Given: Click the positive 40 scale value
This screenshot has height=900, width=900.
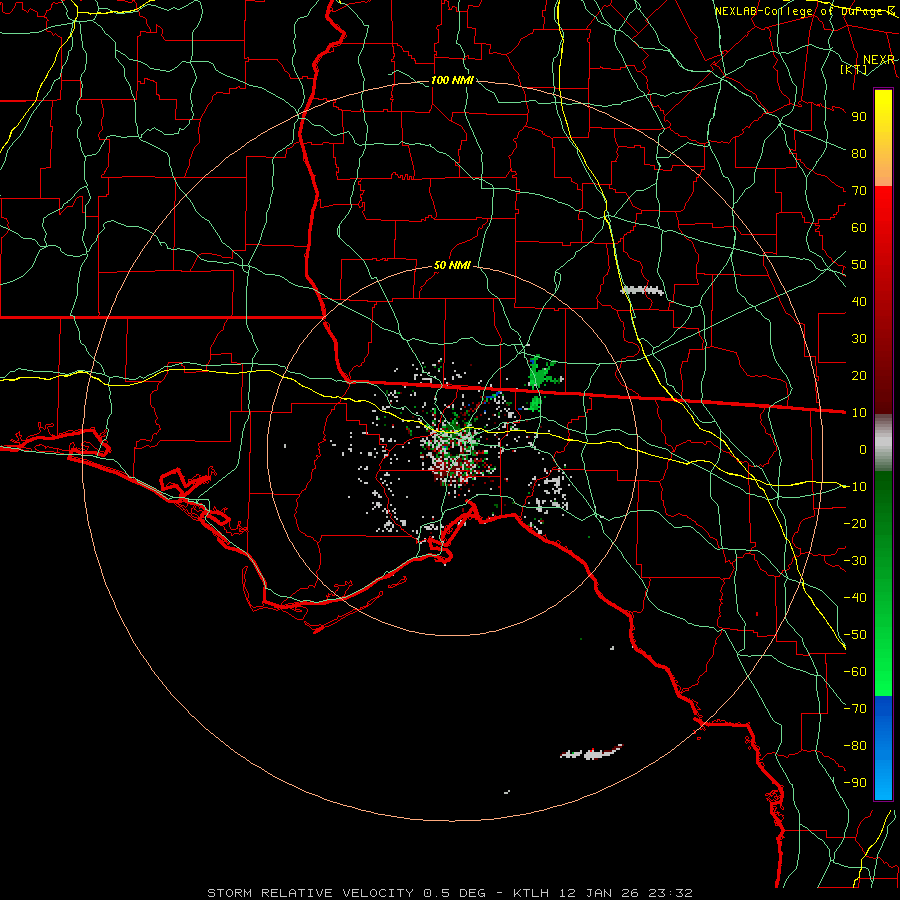Looking at the screenshot, I should [859, 301].
